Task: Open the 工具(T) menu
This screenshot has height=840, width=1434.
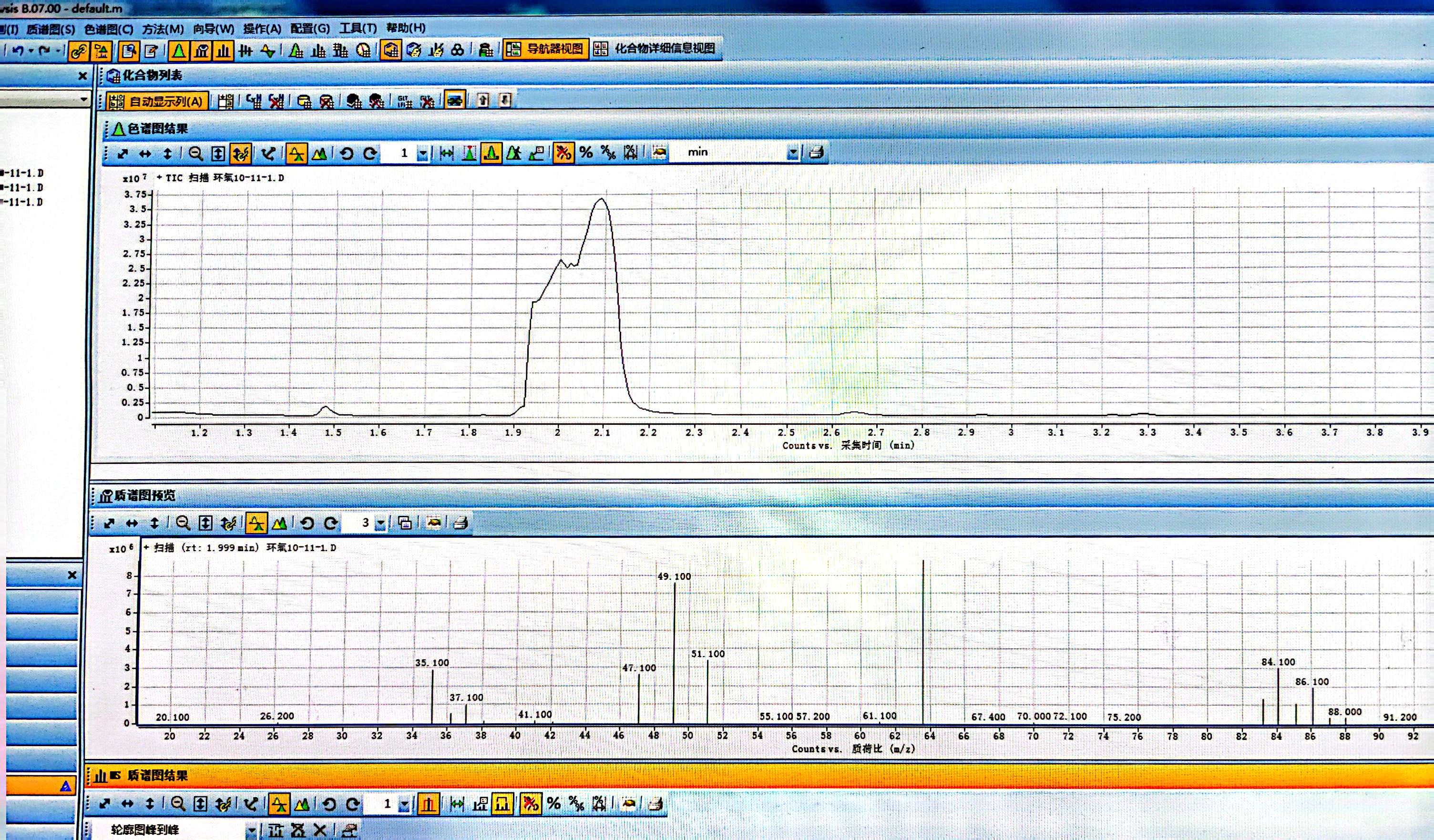Action: tap(358, 28)
